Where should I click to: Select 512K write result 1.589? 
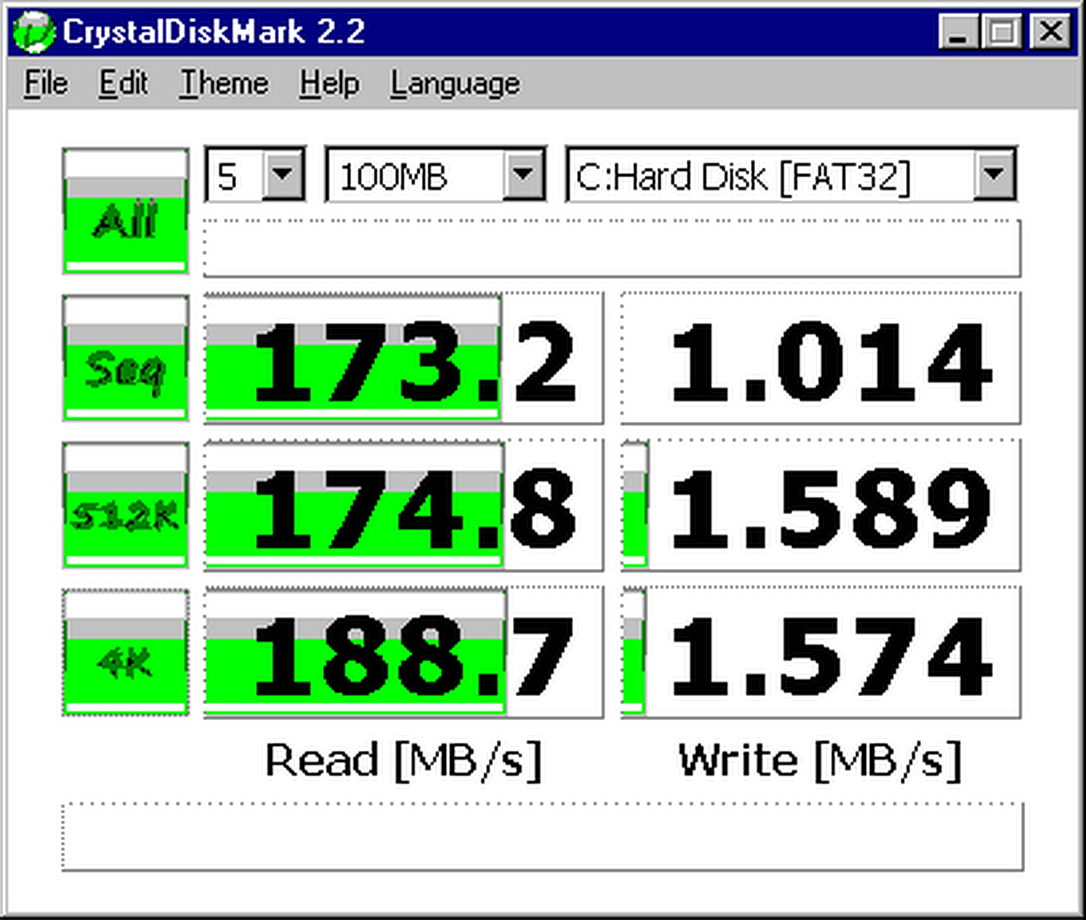tap(821, 506)
